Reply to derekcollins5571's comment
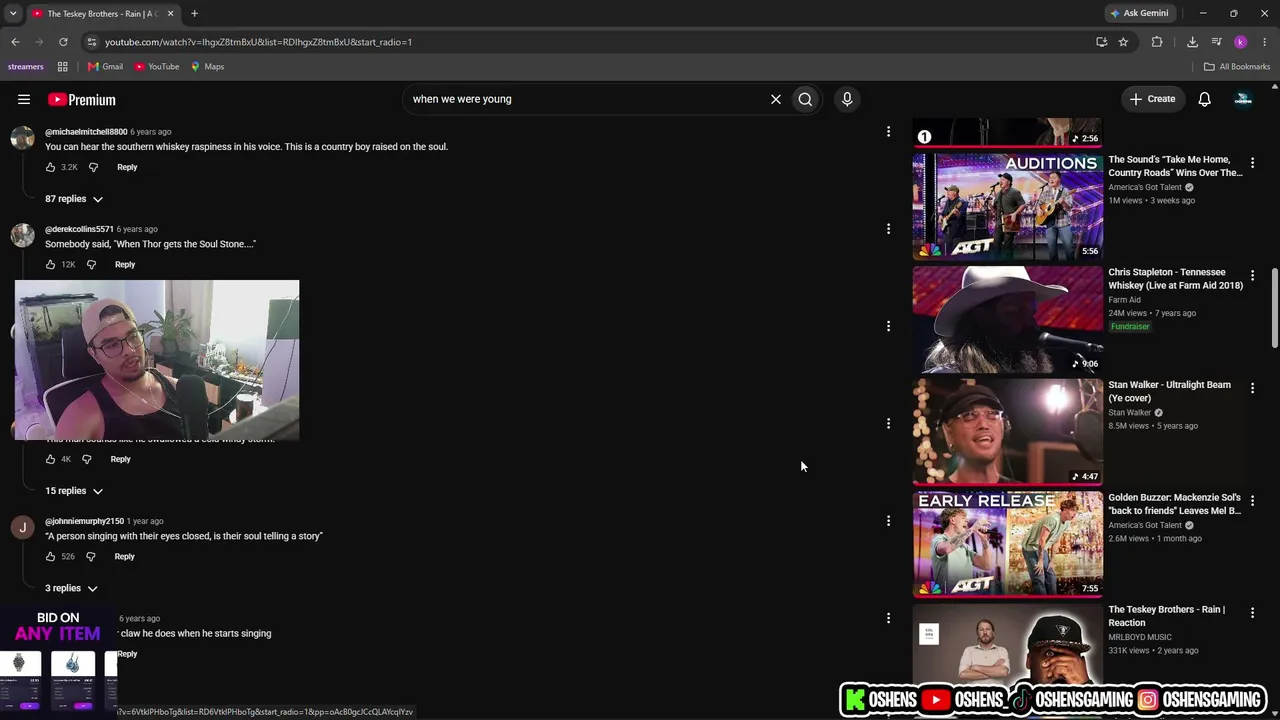This screenshot has width=1280, height=720. (125, 265)
